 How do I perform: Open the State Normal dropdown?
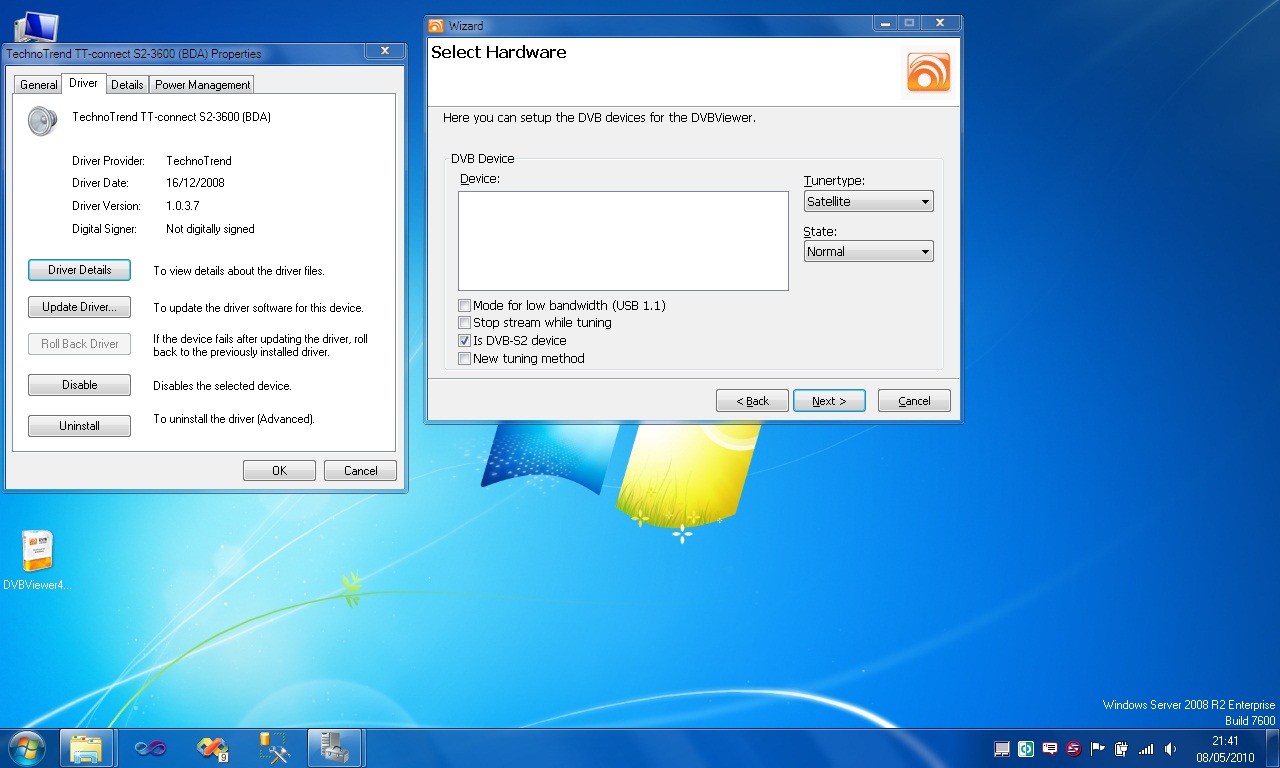(x=868, y=251)
